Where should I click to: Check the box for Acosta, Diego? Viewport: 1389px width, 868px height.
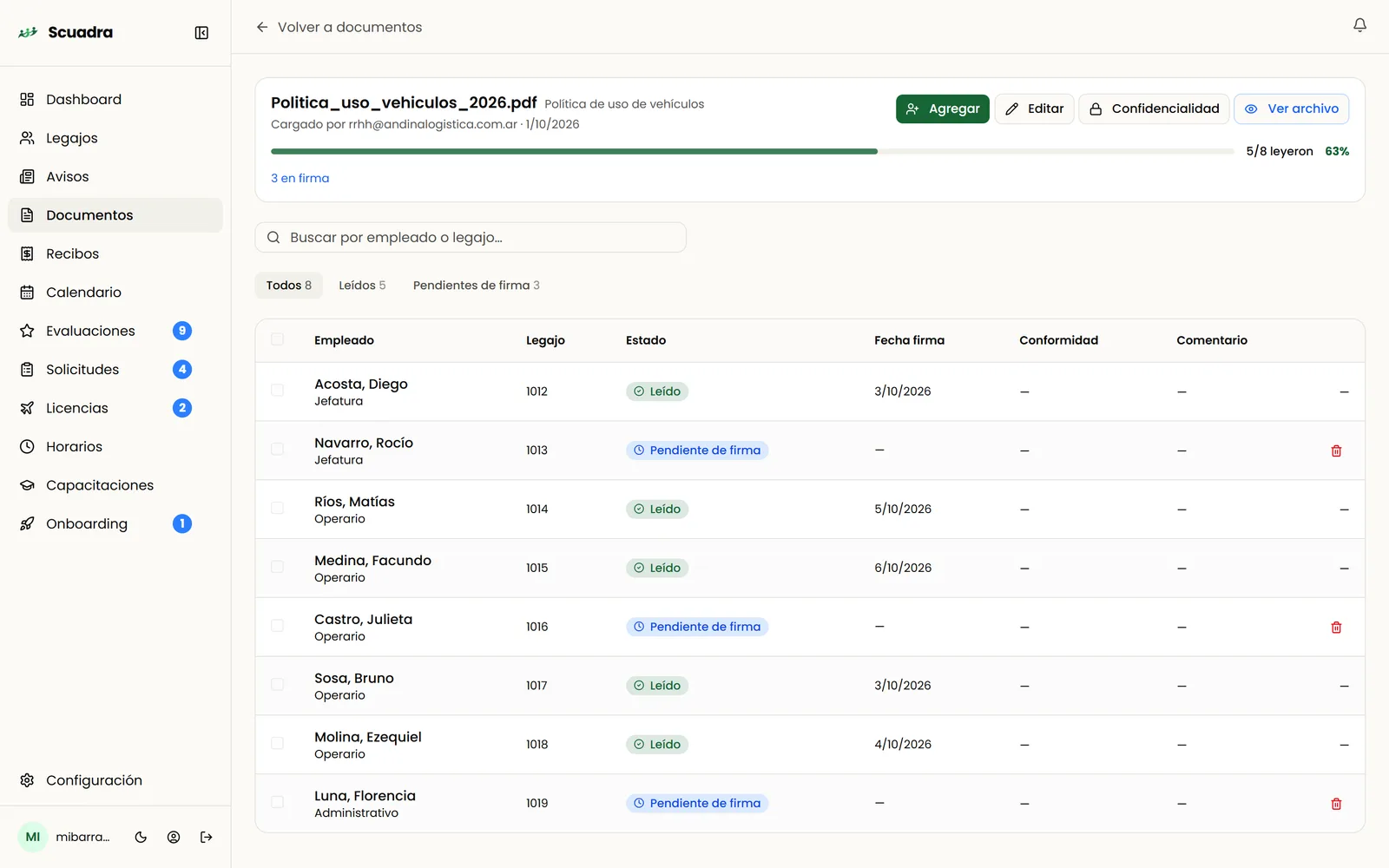[277, 391]
